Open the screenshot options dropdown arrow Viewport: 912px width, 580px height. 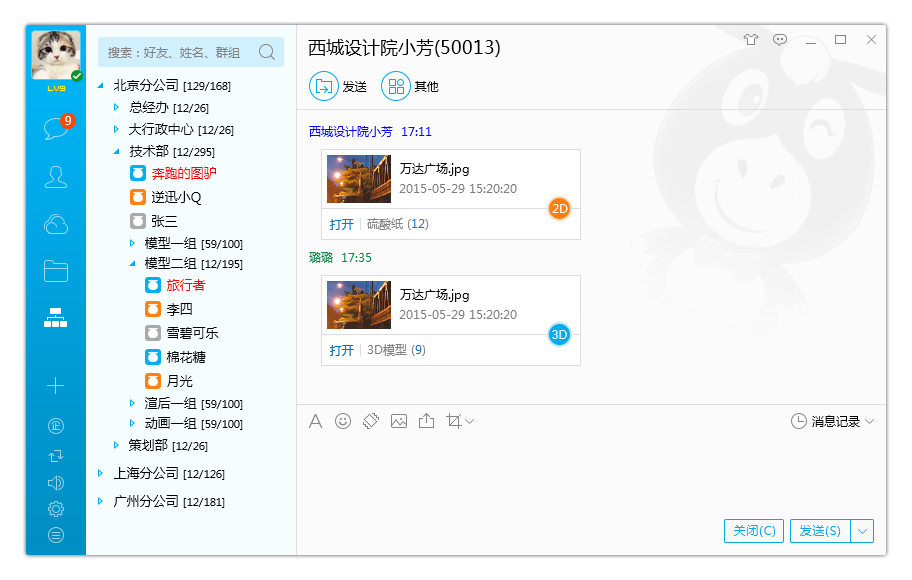tap(469, 421)
